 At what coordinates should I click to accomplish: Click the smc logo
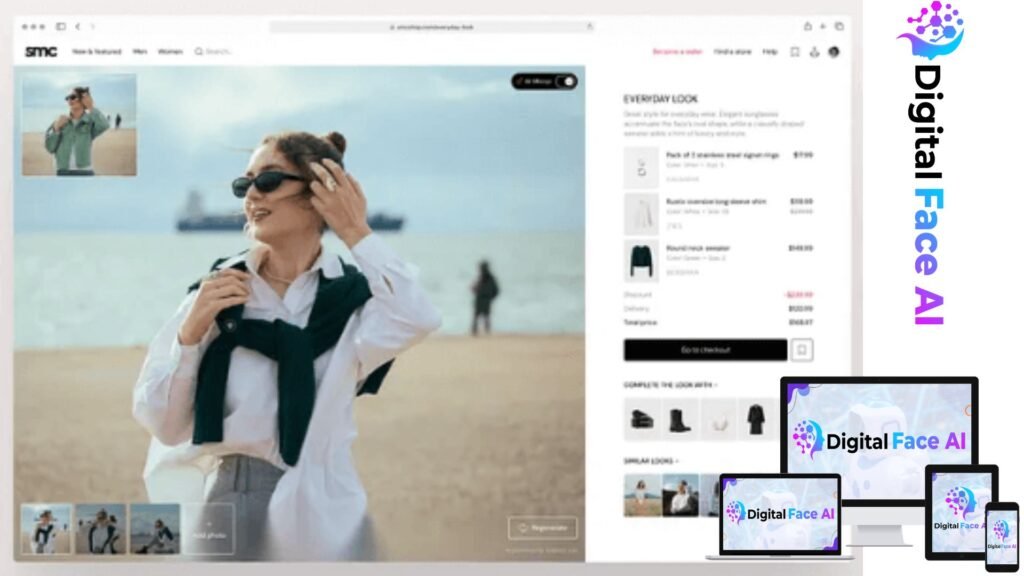(x=41, y=52)
